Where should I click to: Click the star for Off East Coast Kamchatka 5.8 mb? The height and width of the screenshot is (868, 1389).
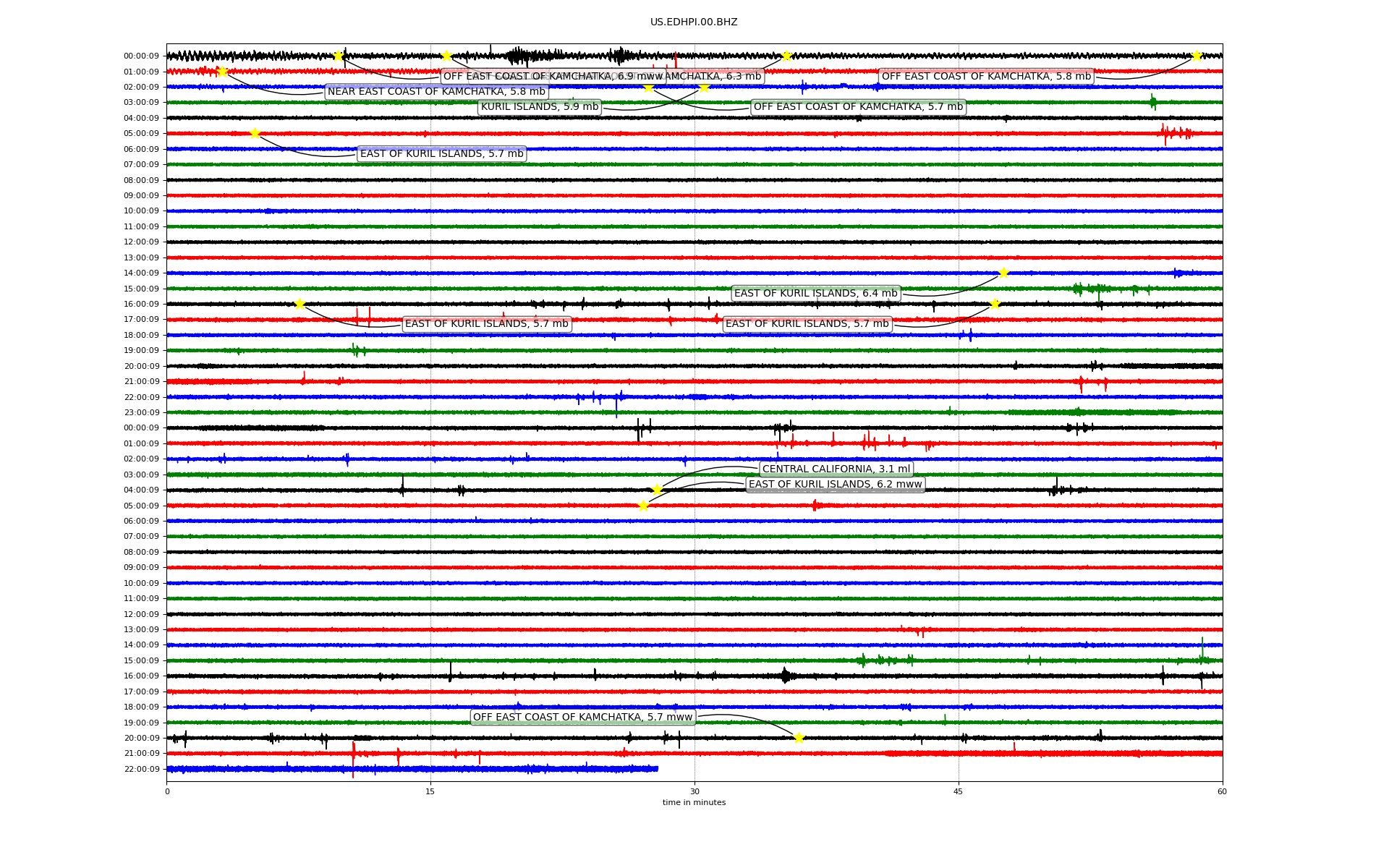coord(1197,56)
